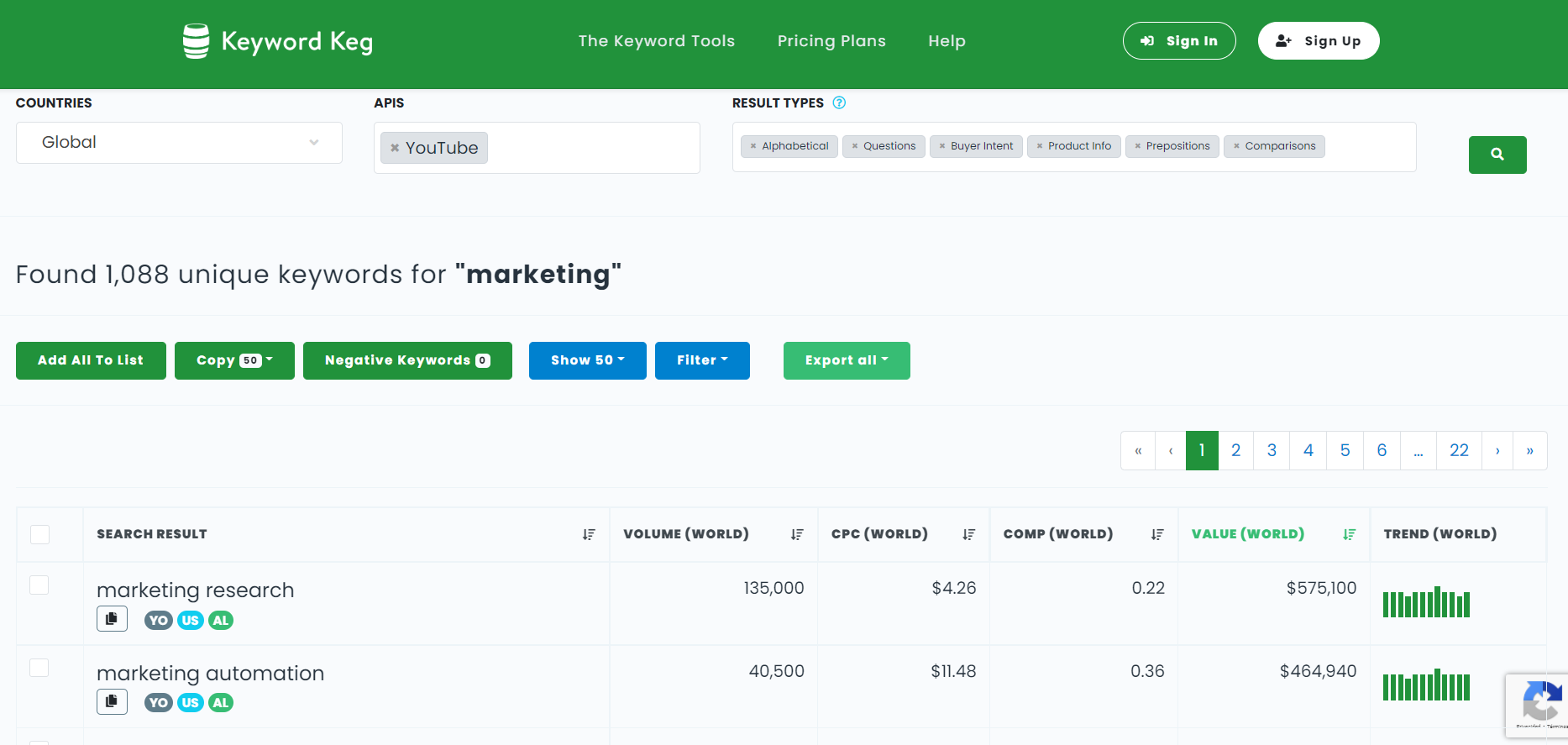The image size is (1568, 745).
Task: Go to results page 3
Action: 1272,451
